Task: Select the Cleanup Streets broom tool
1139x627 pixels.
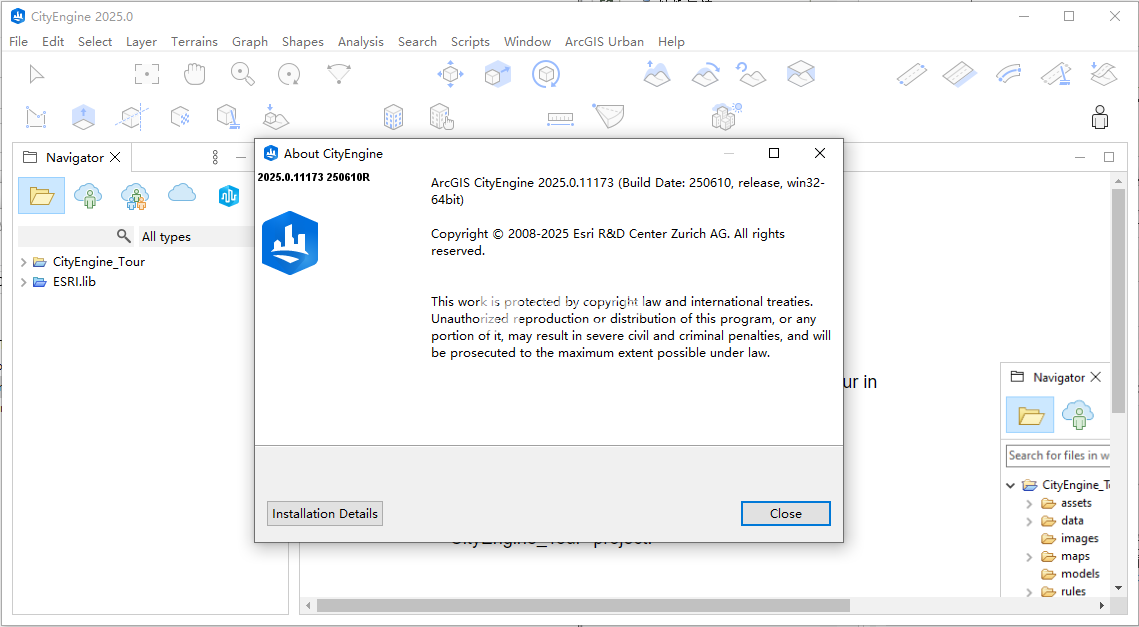Action: tap(1055, 74)
